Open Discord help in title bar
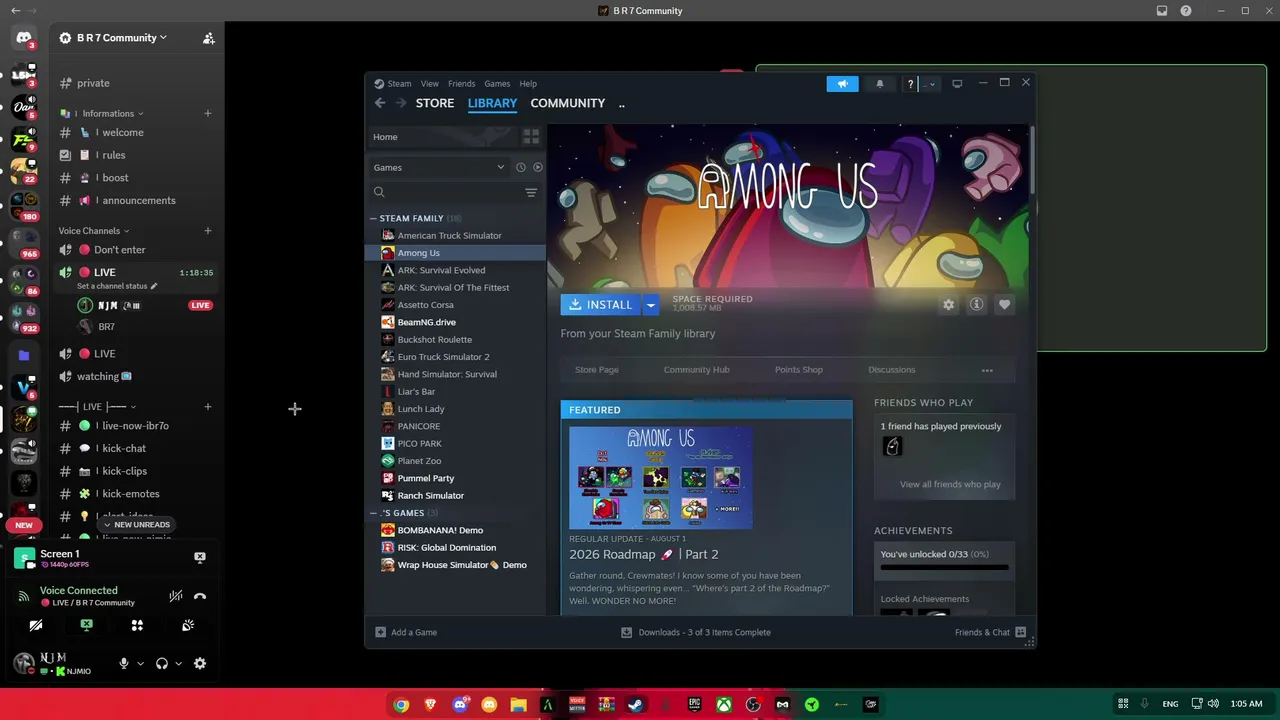The height and width of the screenshot is (720, 1280). tap(1186, 11)
